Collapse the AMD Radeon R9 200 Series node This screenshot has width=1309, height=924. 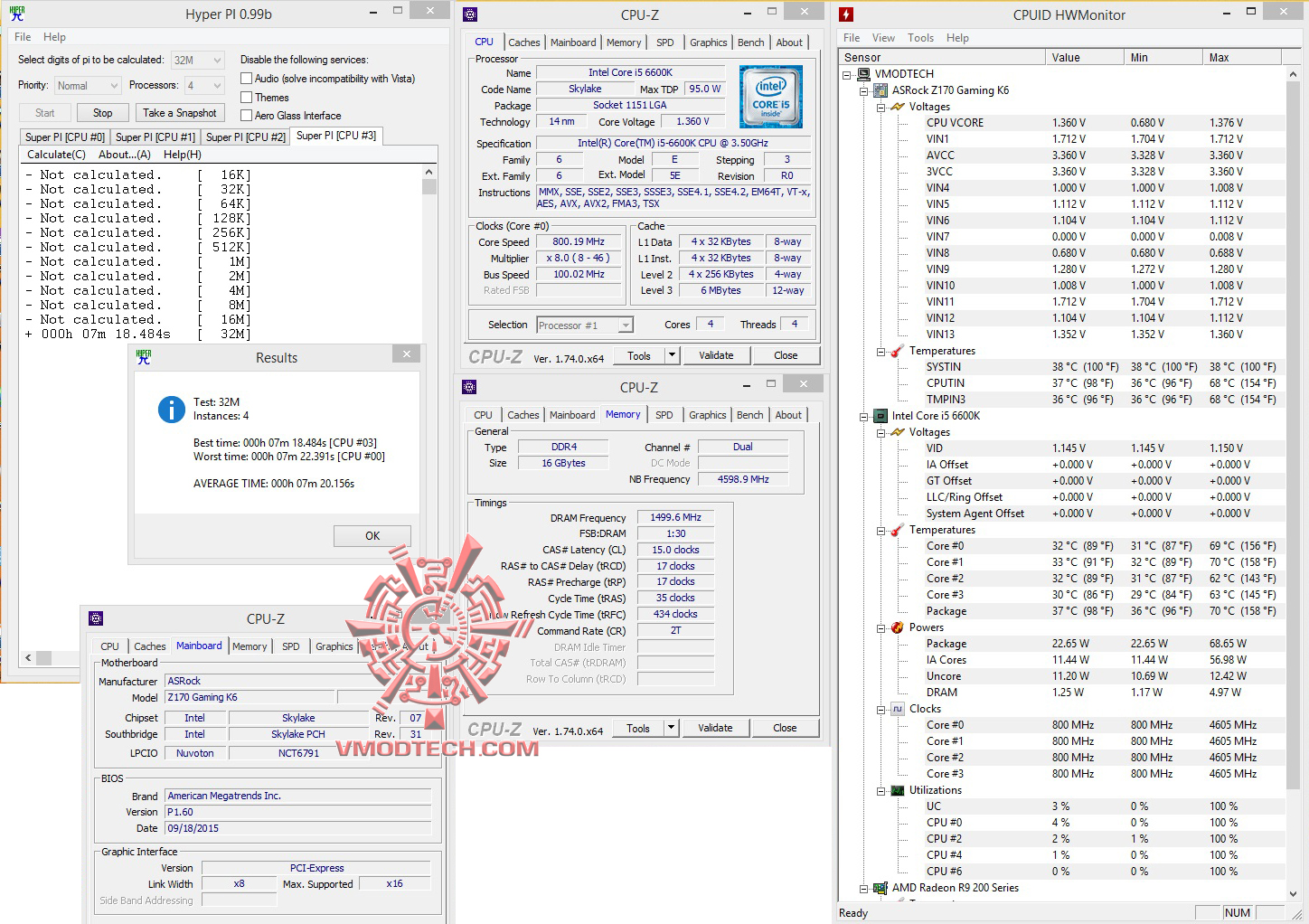pyautogui.click(x=863, y=888)
